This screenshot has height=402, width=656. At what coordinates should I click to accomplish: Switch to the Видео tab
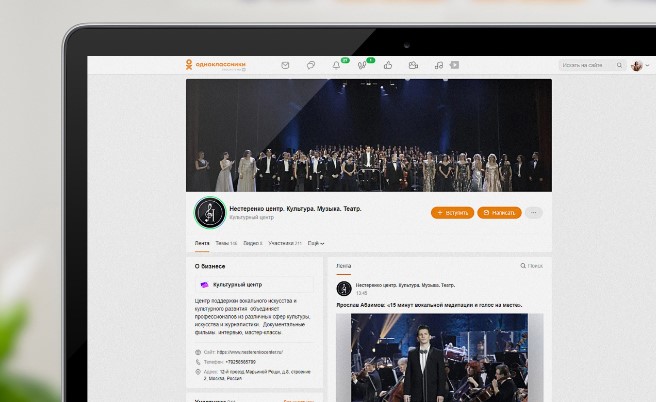pyautogui.click(x=253, y=243)
